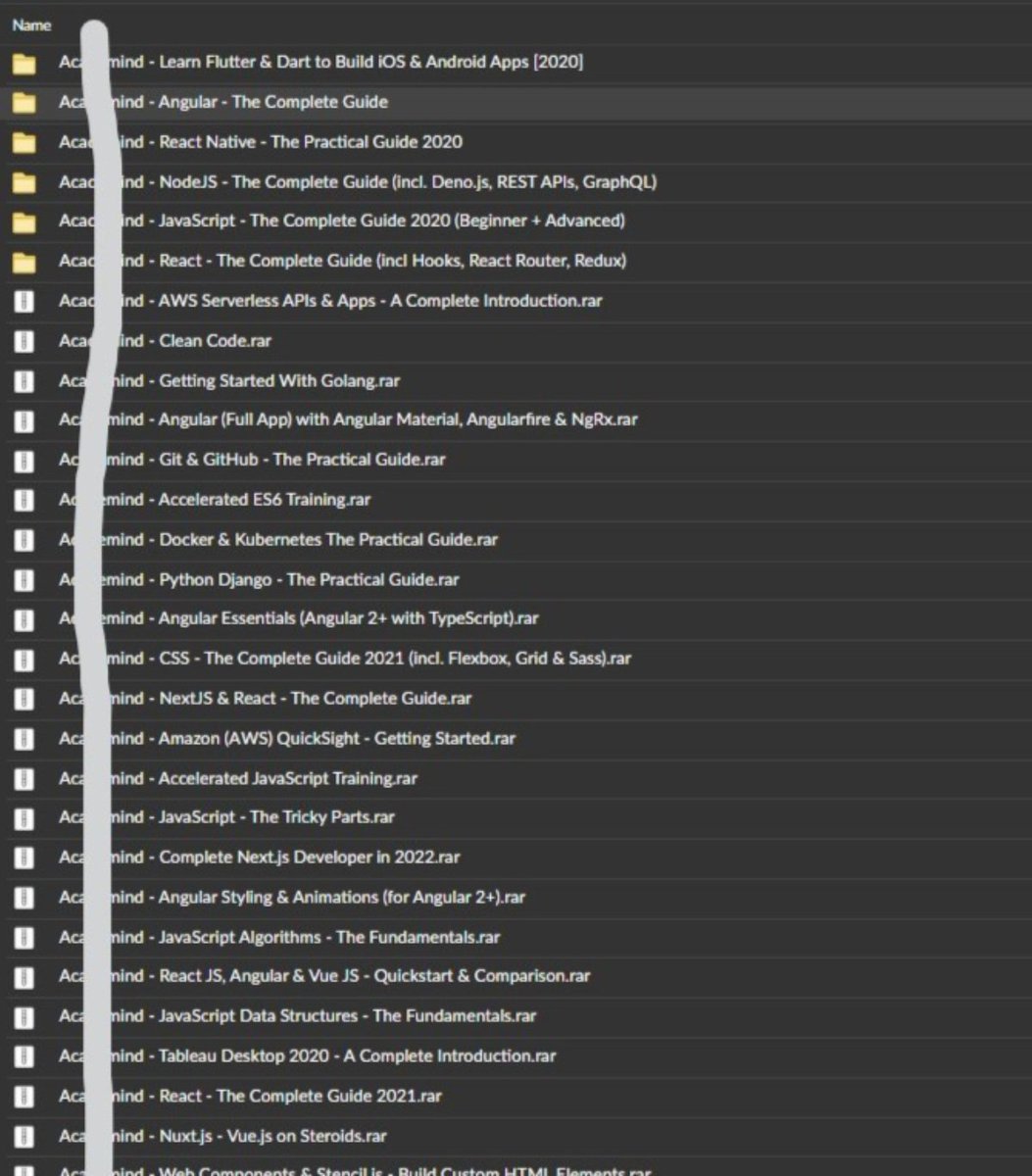Select "JavaScript Algorithms - The Fundamentals.rar"

pos(329,938)
